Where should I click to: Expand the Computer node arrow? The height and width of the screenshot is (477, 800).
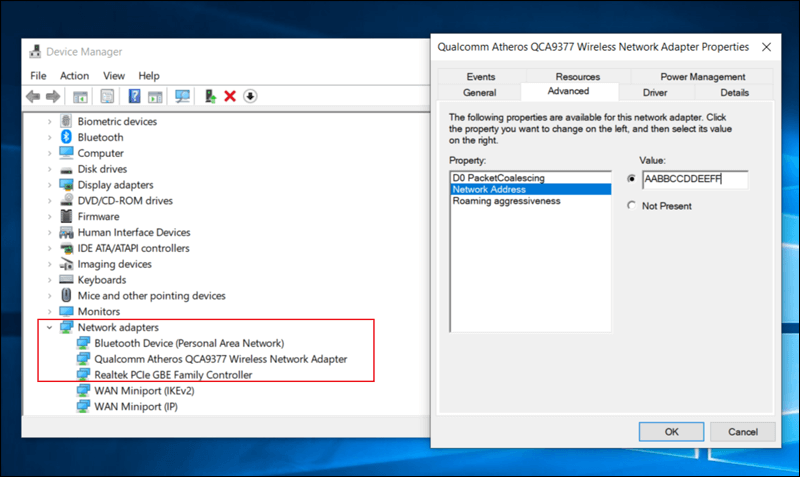tap(49, 153)
